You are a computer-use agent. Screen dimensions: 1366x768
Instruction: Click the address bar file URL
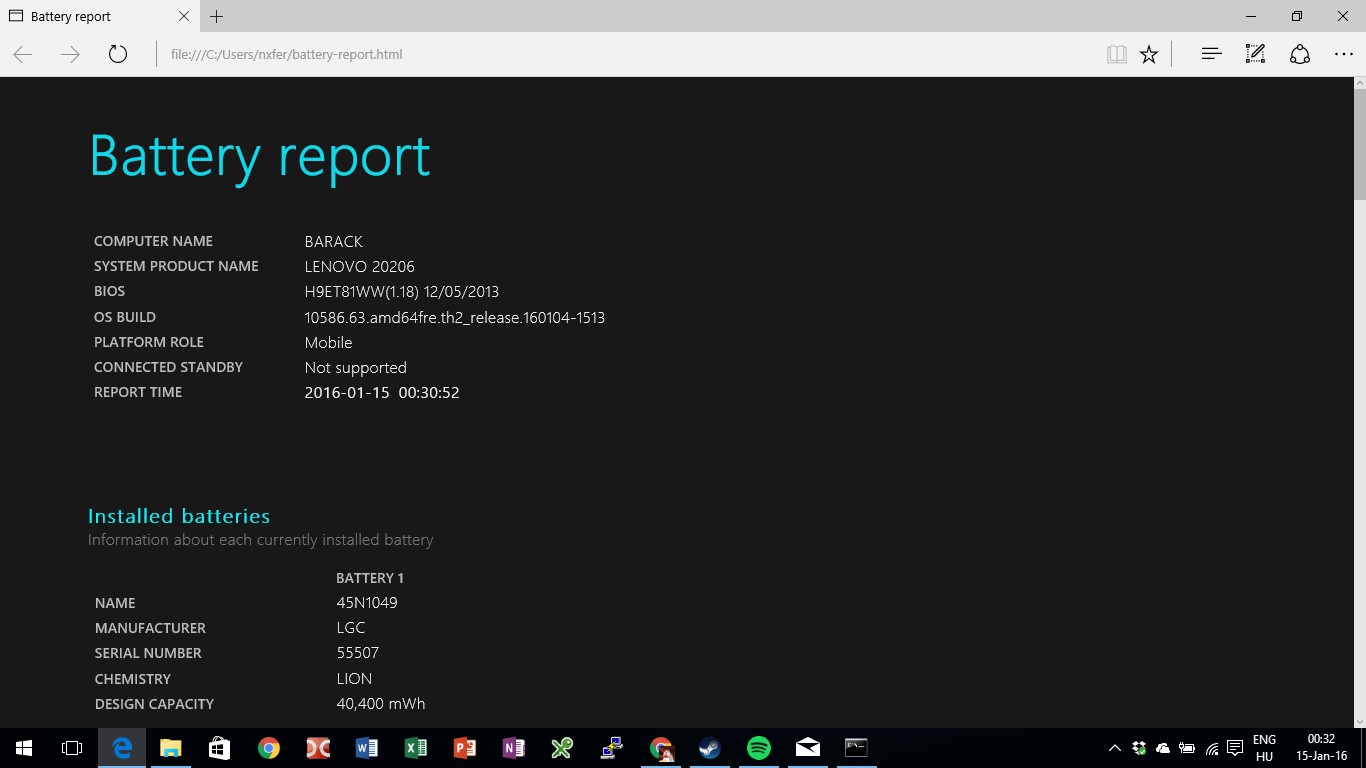286,54
